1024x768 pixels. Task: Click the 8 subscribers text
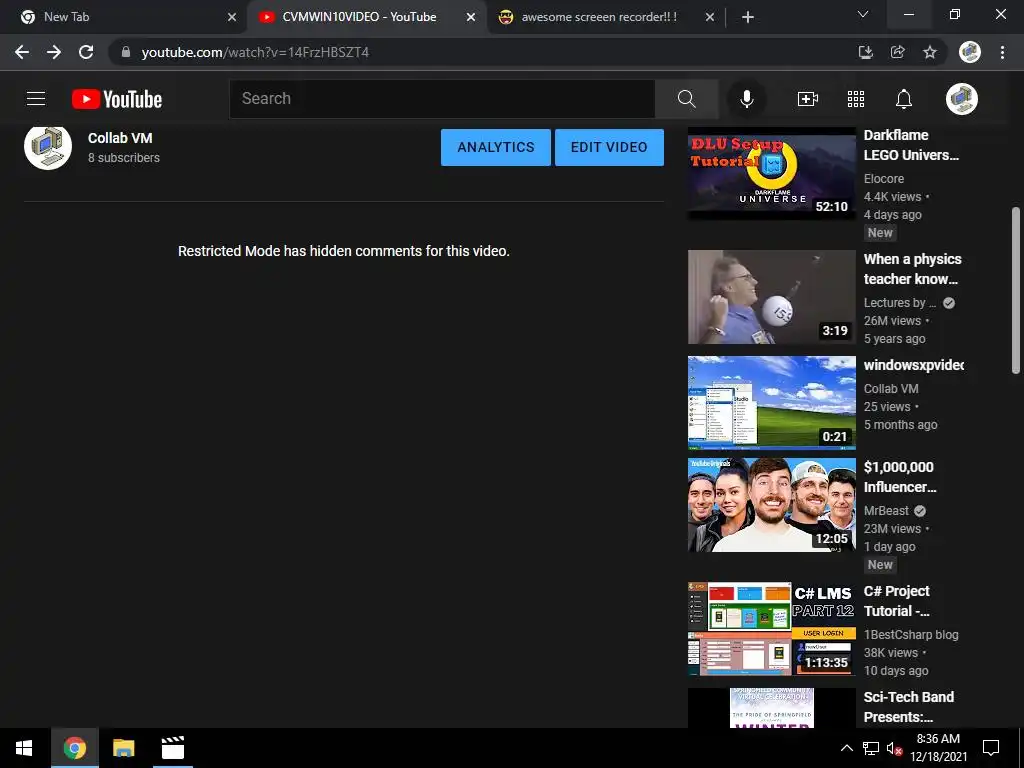coord(124,158)
